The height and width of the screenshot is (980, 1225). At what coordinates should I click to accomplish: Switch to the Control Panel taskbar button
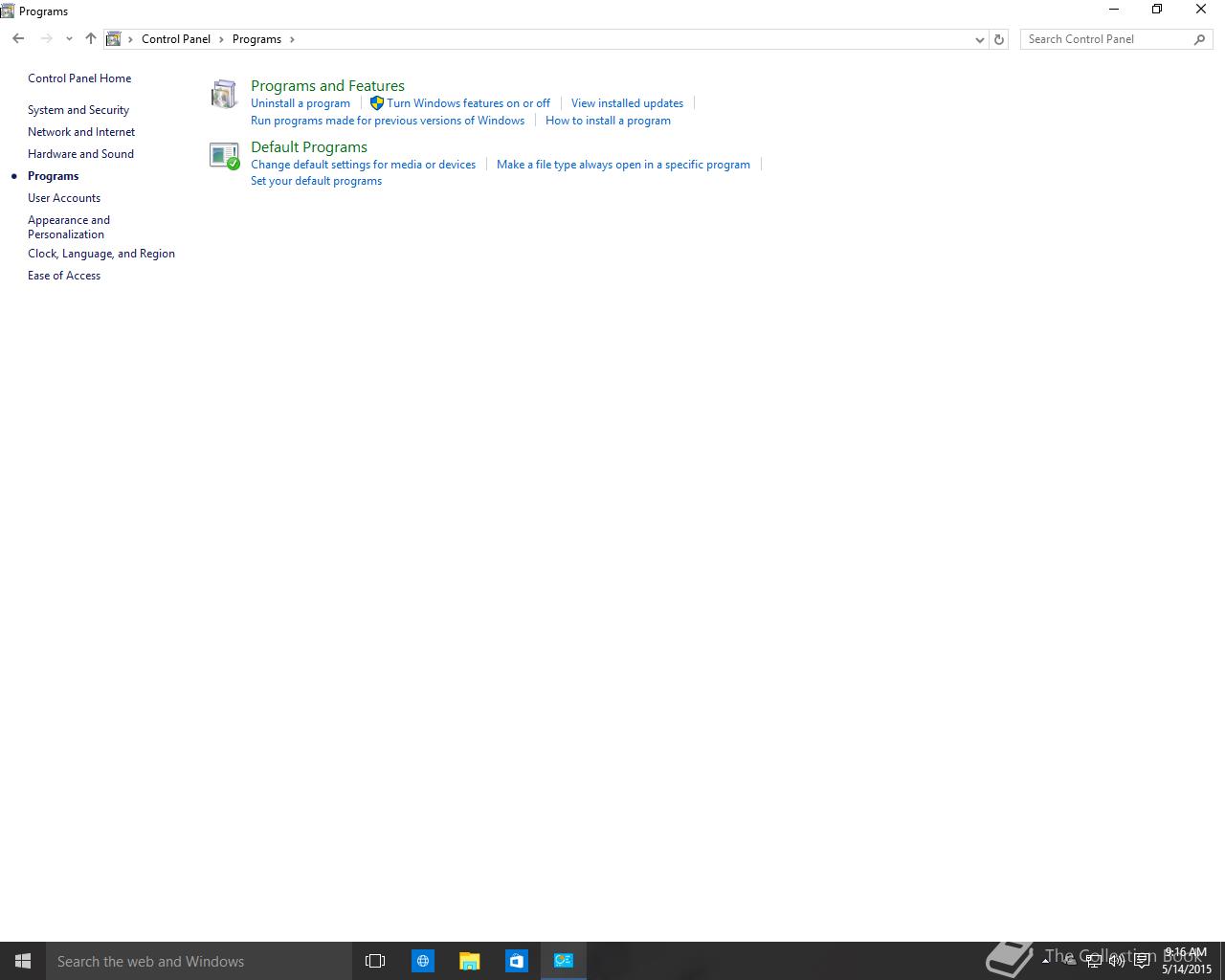564,961
